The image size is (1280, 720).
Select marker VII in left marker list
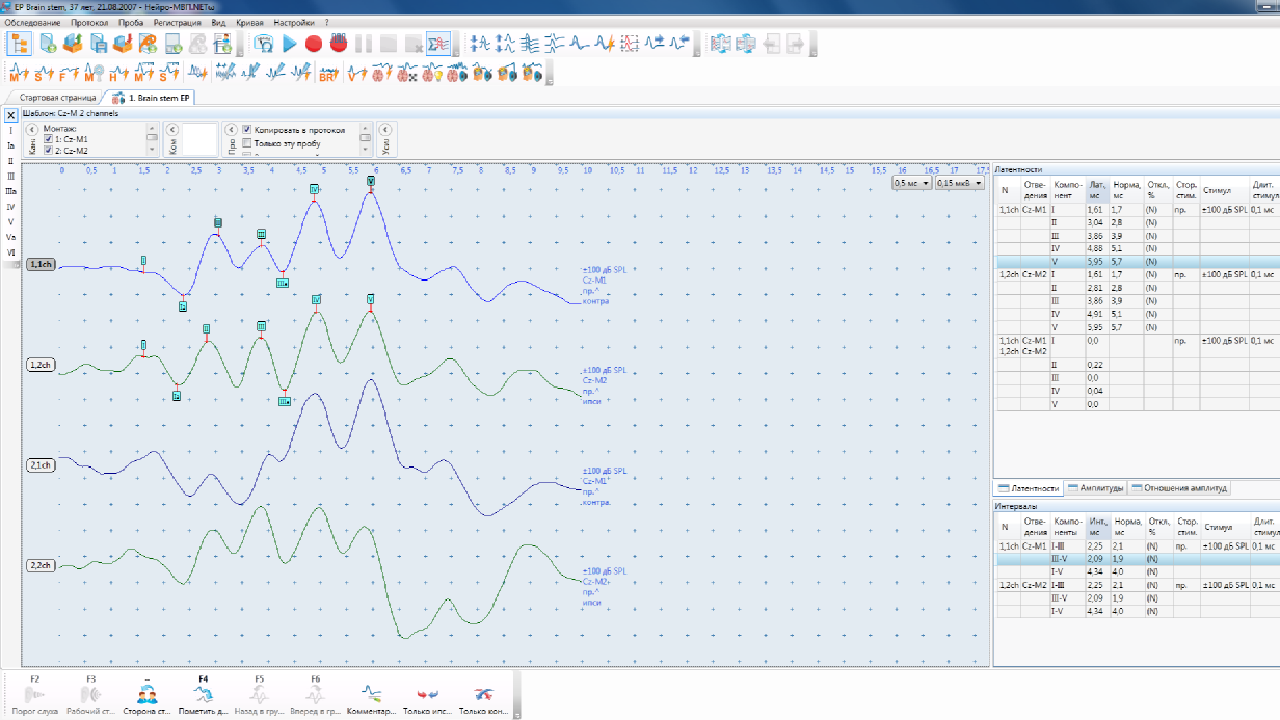click(x=11, y=252)
